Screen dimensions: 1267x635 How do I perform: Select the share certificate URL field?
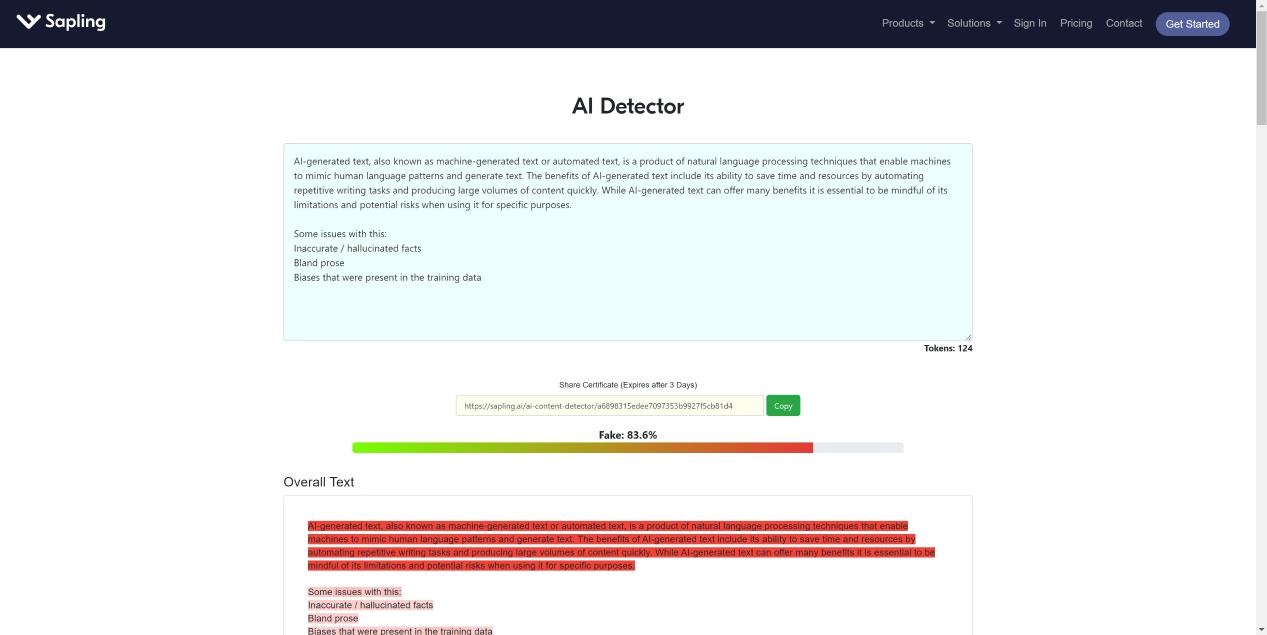[609, 406]
